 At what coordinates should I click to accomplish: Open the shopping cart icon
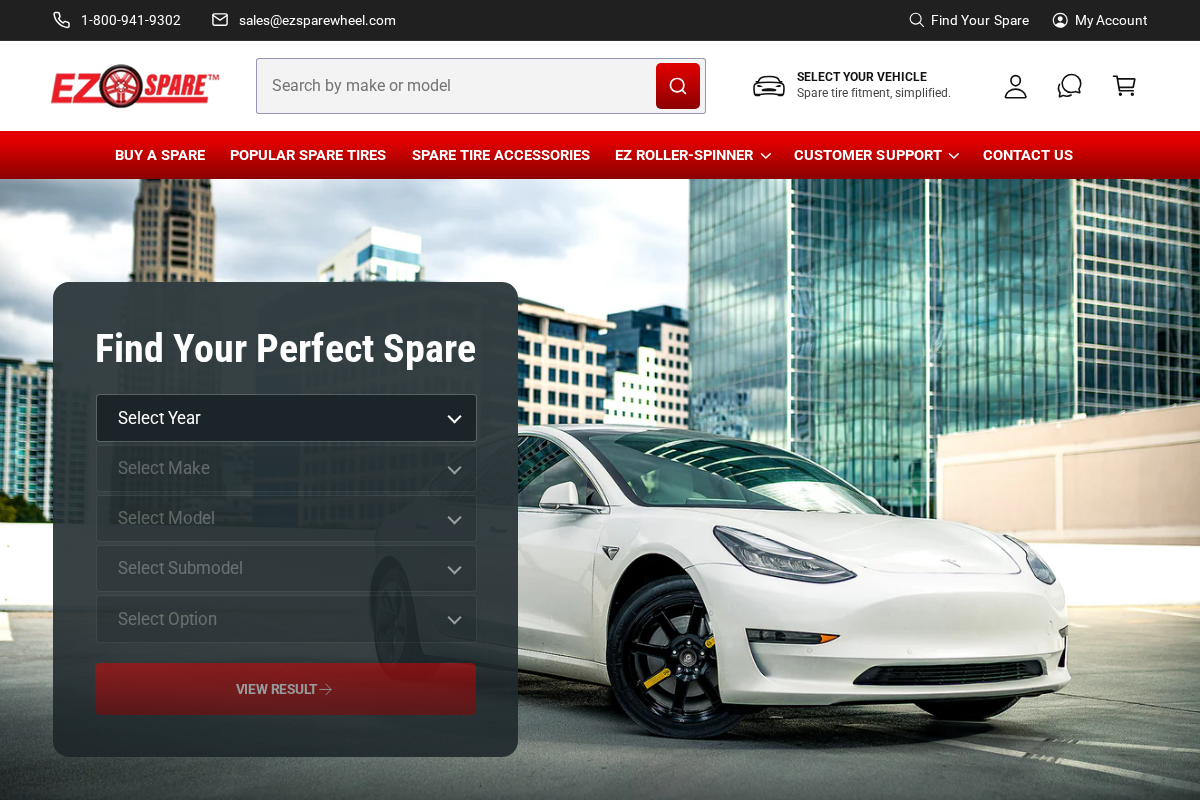[x=1124, y=86]
